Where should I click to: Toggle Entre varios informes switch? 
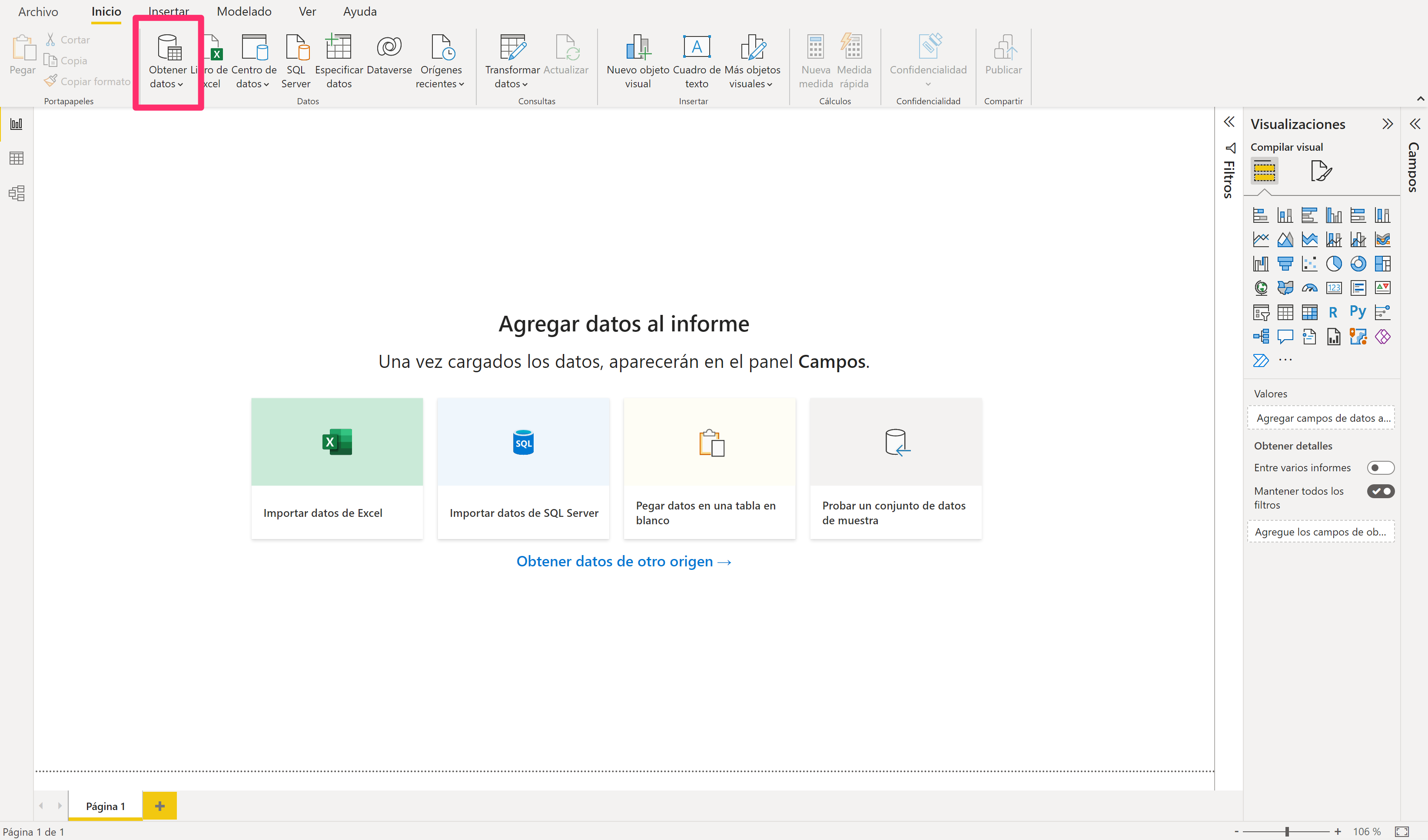(x=1380, y=468)
